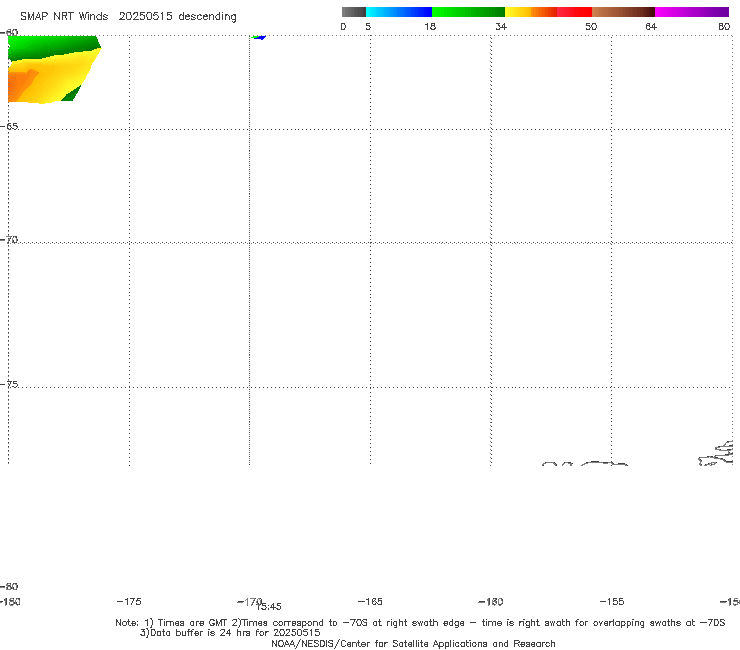
Task: Click the color bar label 18
Action: click(430, 27)
